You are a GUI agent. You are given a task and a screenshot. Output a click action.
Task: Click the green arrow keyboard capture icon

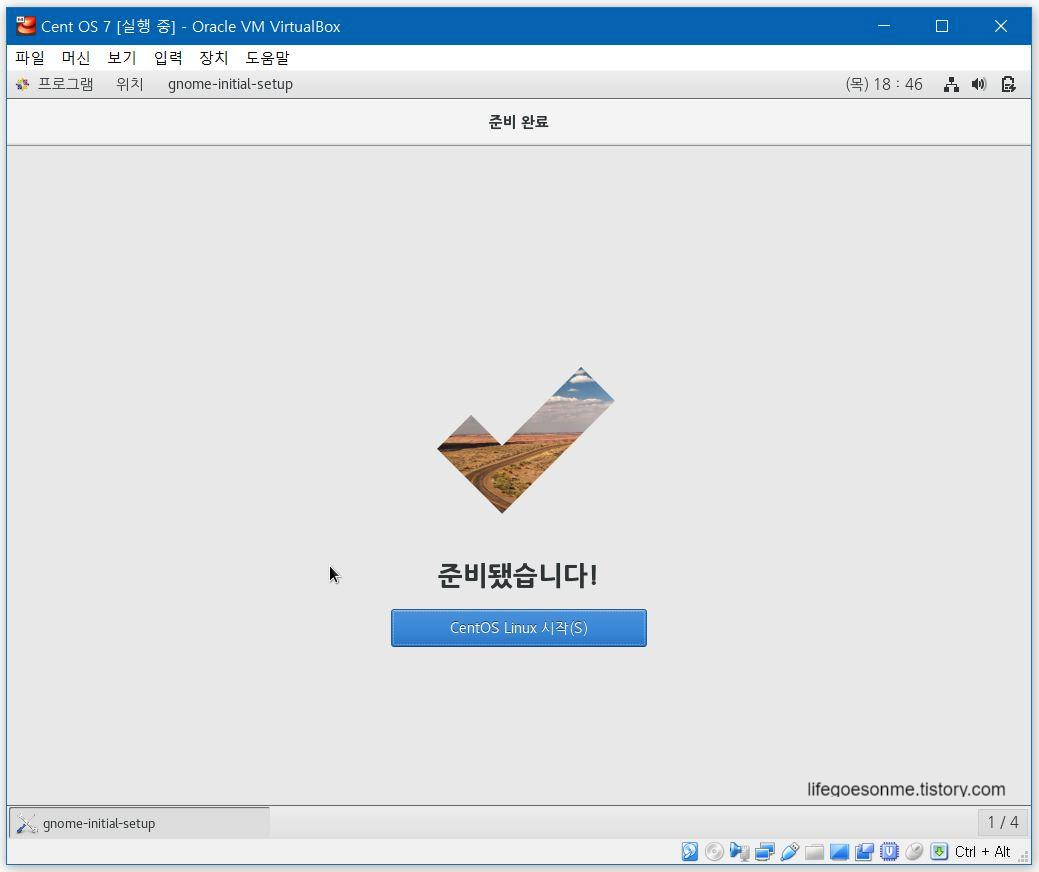939,851
